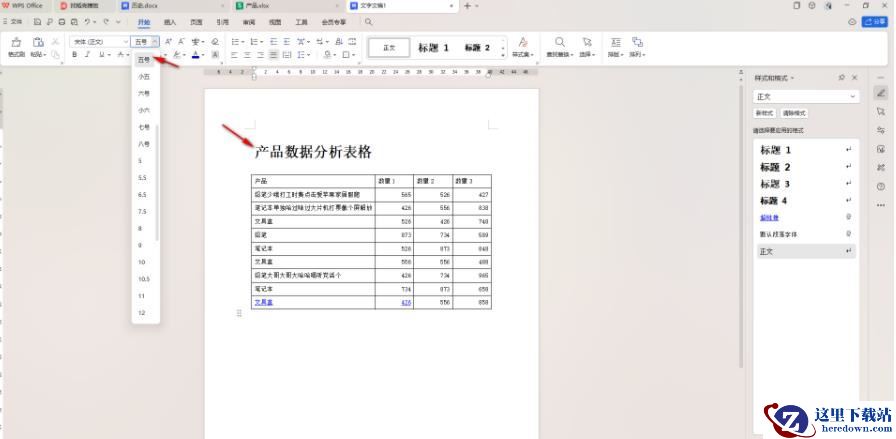Toggle bold formatting in the ribbon
The height and width of the screenshot is (439, 896).
point(74,55)
